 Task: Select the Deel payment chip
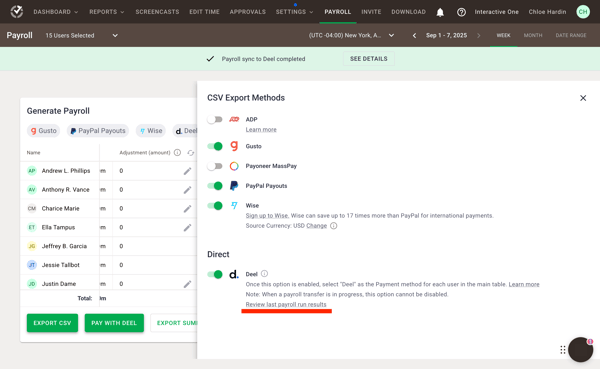pos(185,131)
